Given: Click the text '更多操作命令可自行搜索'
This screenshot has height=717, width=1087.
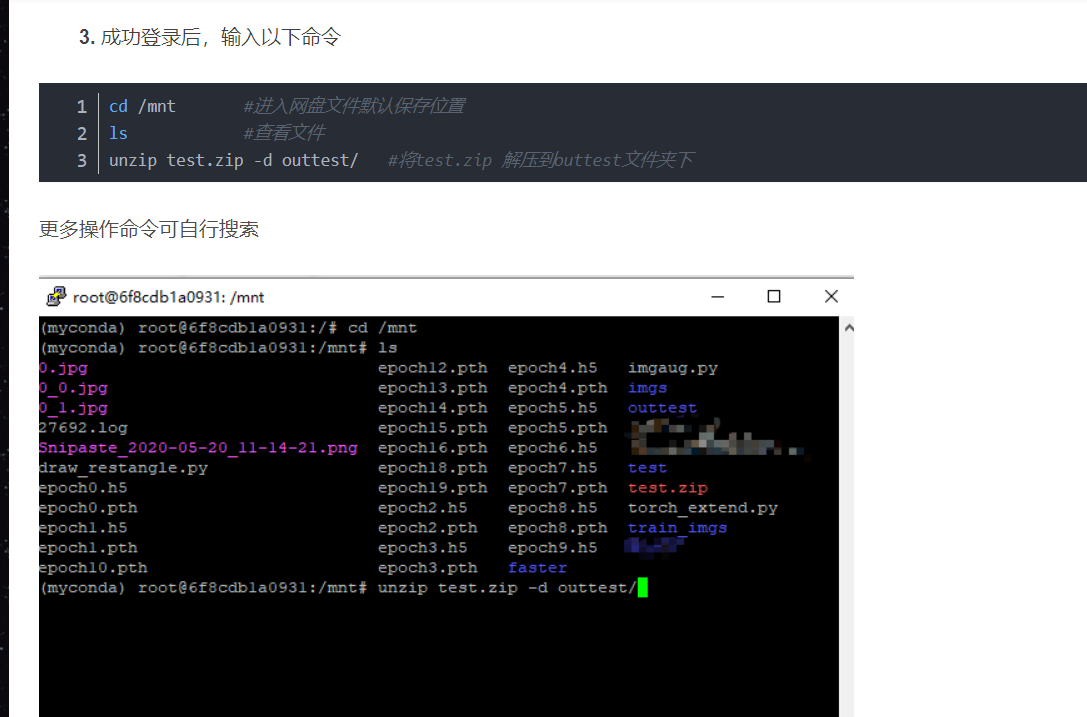Looking at the screenshot, I should pyautogui.click(x=149, y=229).
